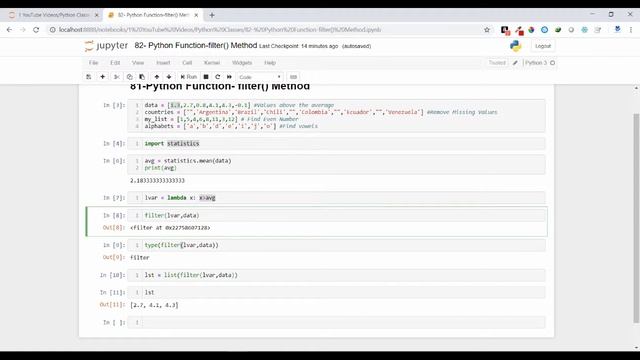Click the pencil edit mode indicator
640x360 pixels.
[x=515, y=63]
